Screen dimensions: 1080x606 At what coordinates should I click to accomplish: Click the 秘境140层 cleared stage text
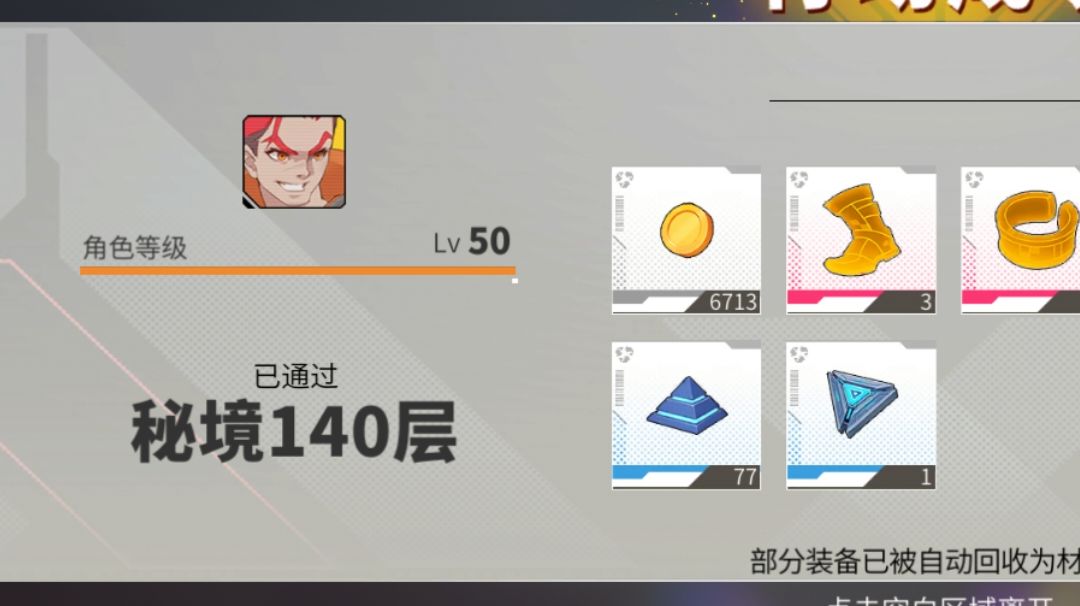294,432
